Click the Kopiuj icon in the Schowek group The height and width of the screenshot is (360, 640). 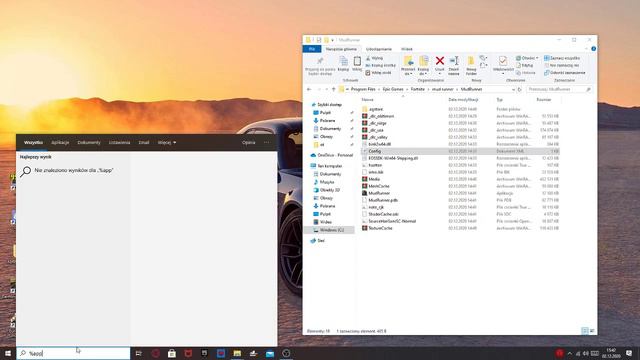(x=344, y=62)
